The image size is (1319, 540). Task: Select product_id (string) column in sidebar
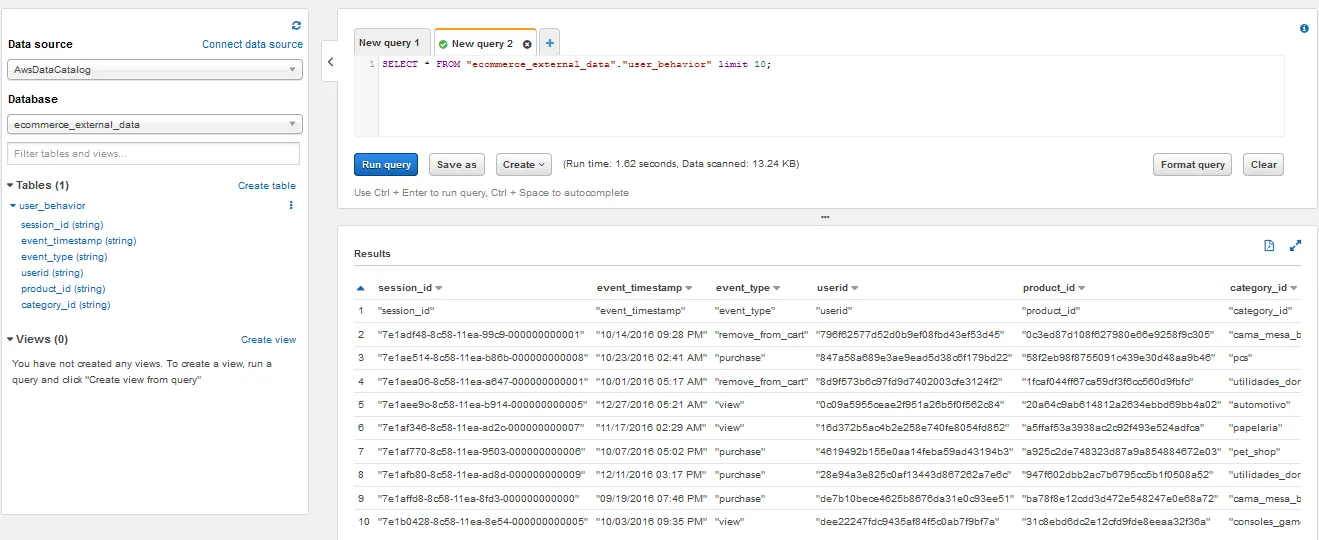(63, 289)
